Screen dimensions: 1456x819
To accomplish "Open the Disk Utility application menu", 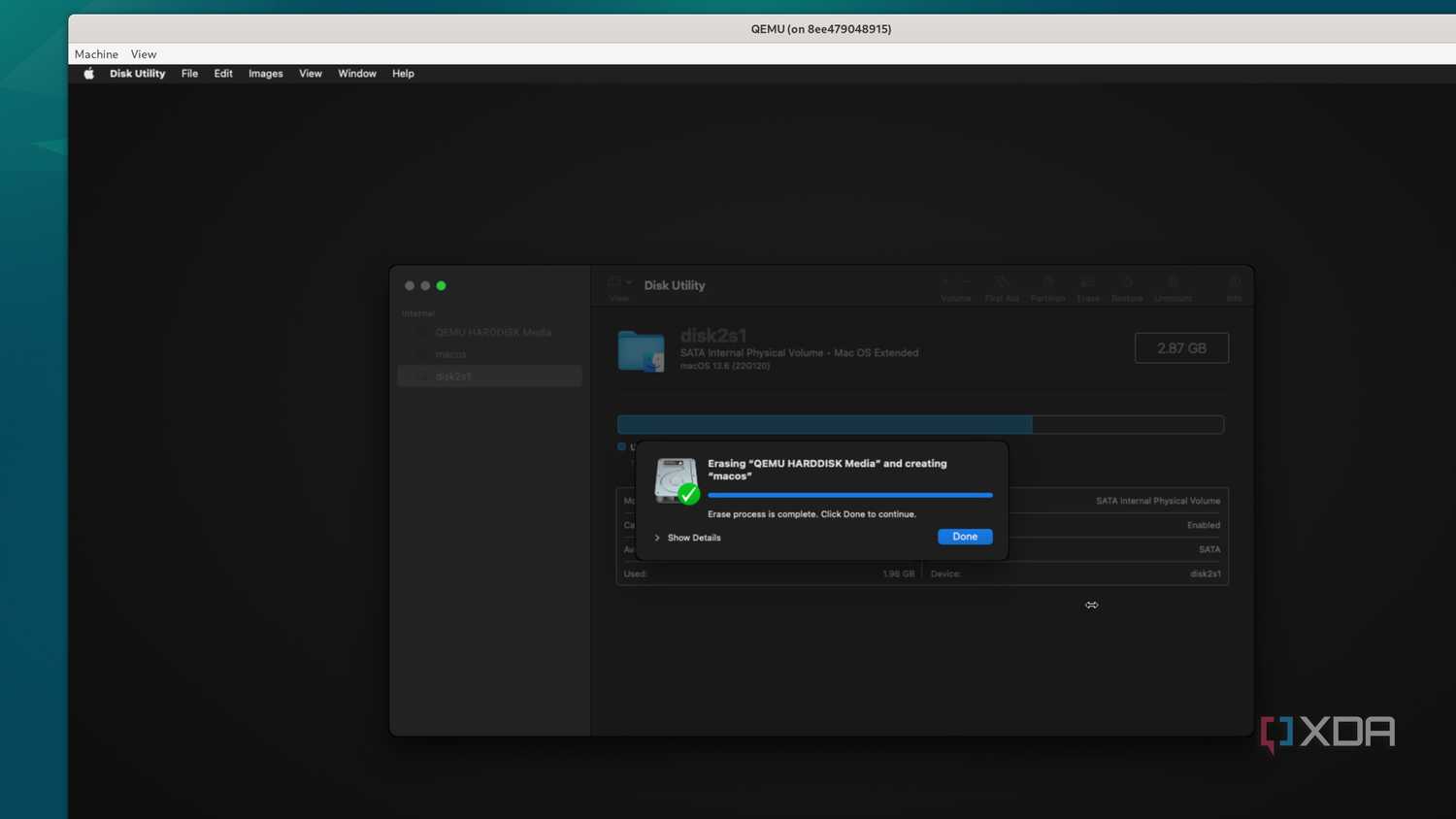I will [x=137, y=74].
